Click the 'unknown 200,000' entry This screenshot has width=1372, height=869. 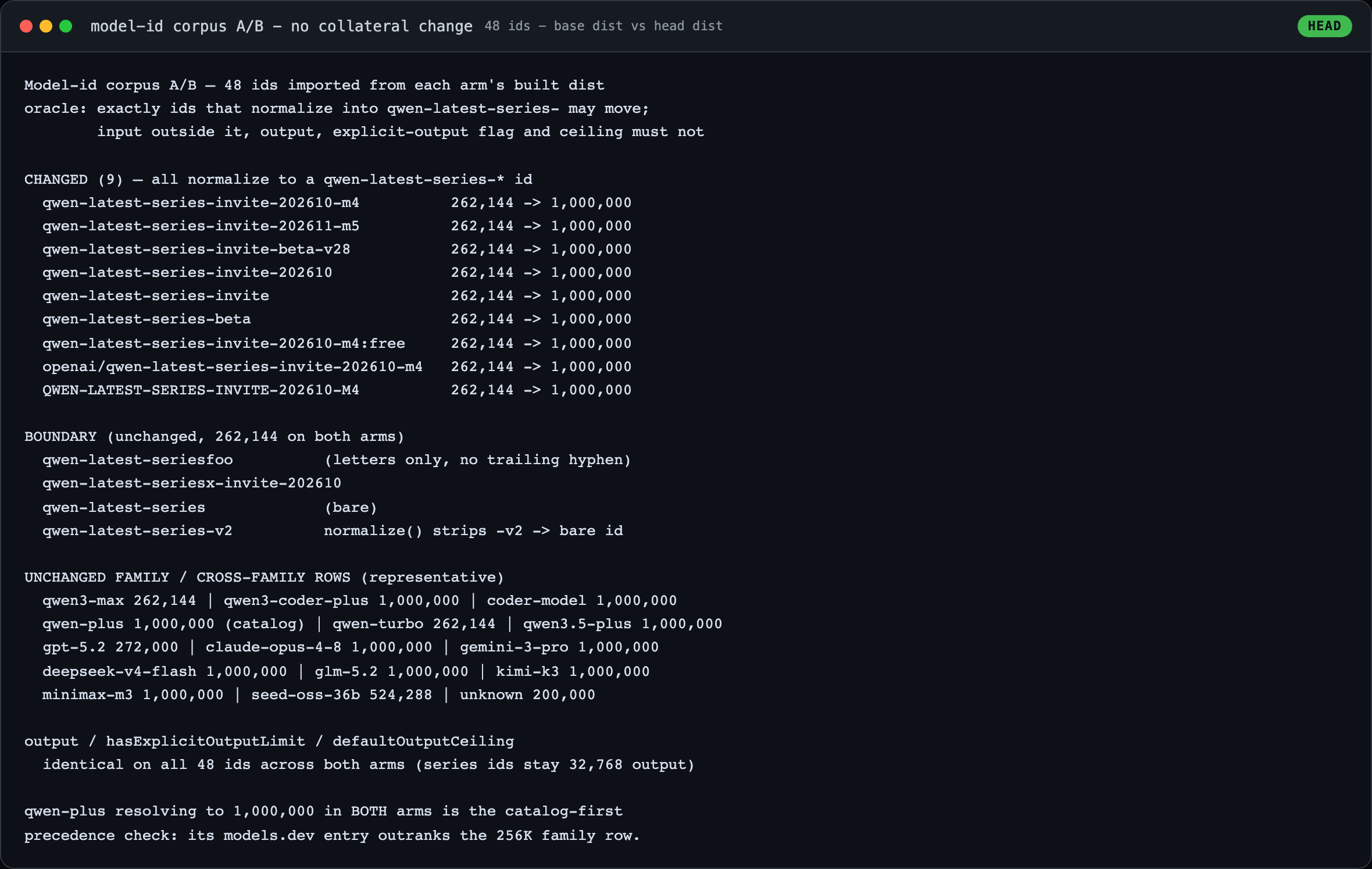[x=527, y=695]
